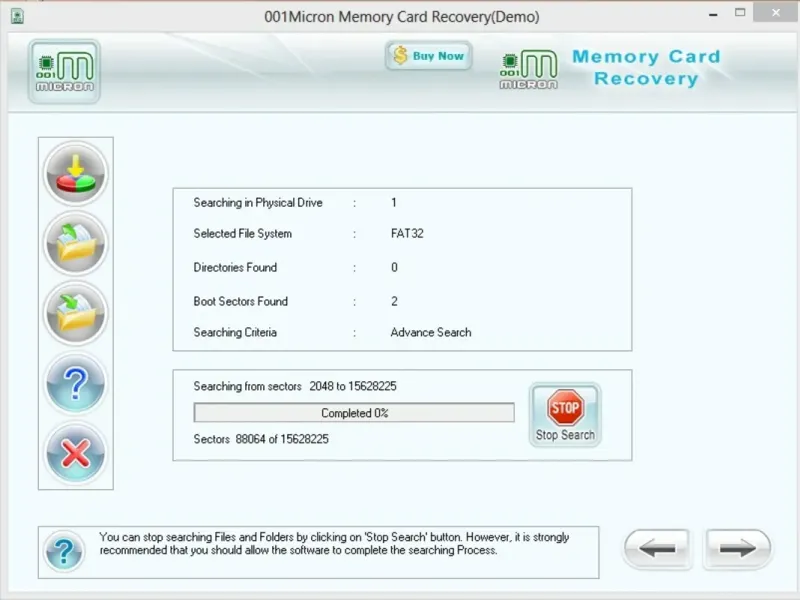Screen dimensions: 800x600
Task: Click the question mark icon in the hint box
Action: point(64,552)
